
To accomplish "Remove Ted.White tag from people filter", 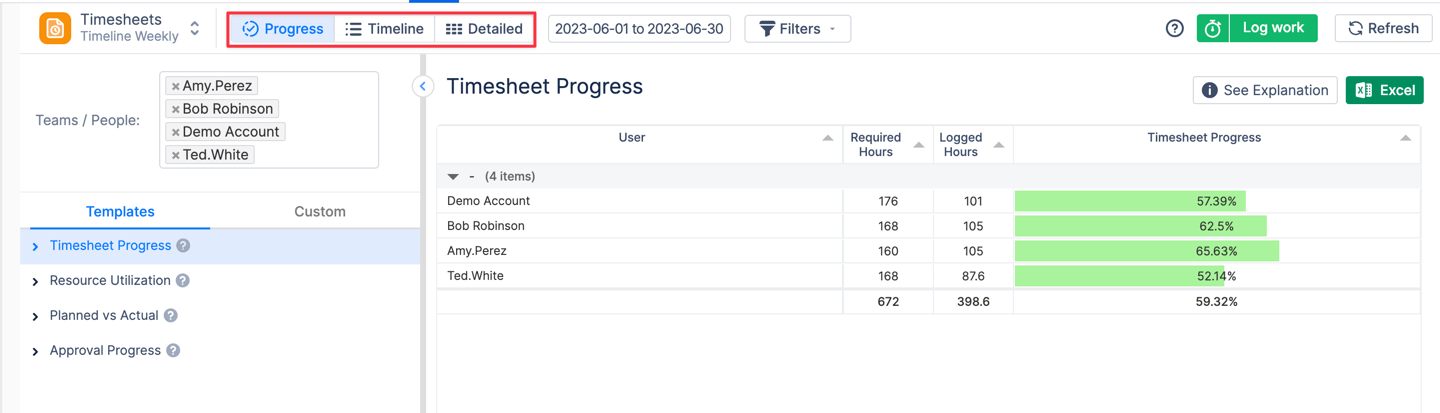I will click(x=175, y=156).
